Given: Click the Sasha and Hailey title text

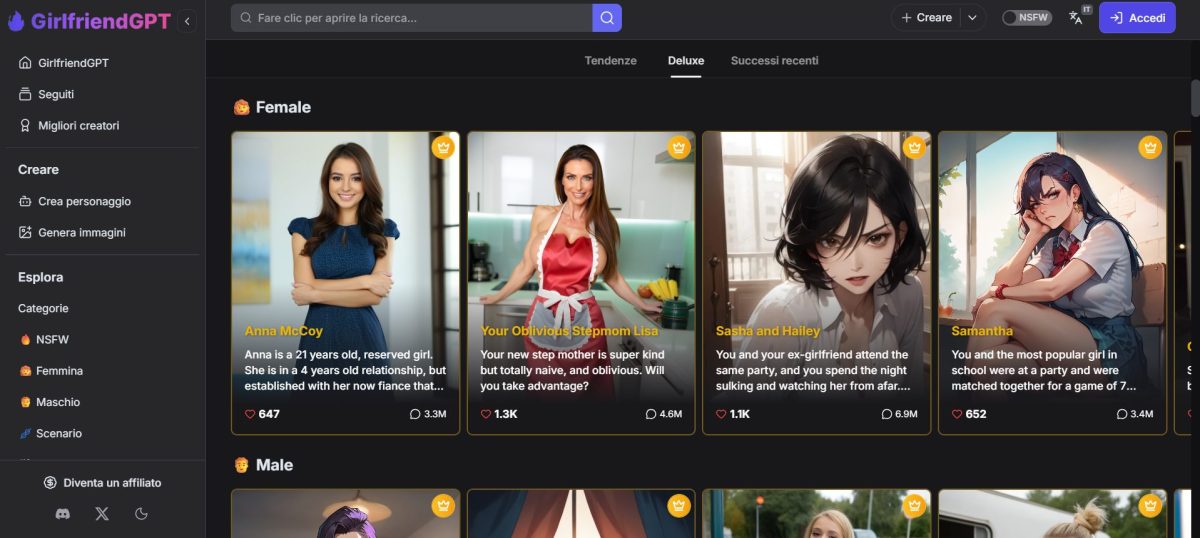Looking at the screenshot, I should click(768, 331).
